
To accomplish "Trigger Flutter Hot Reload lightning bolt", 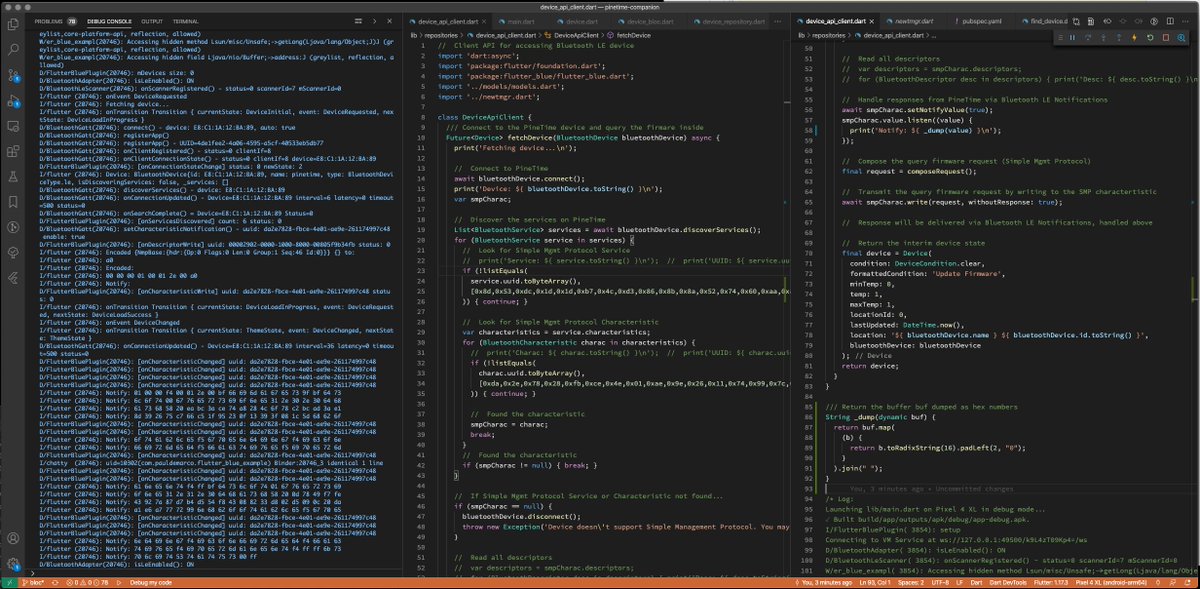I will pos(1134,37).
